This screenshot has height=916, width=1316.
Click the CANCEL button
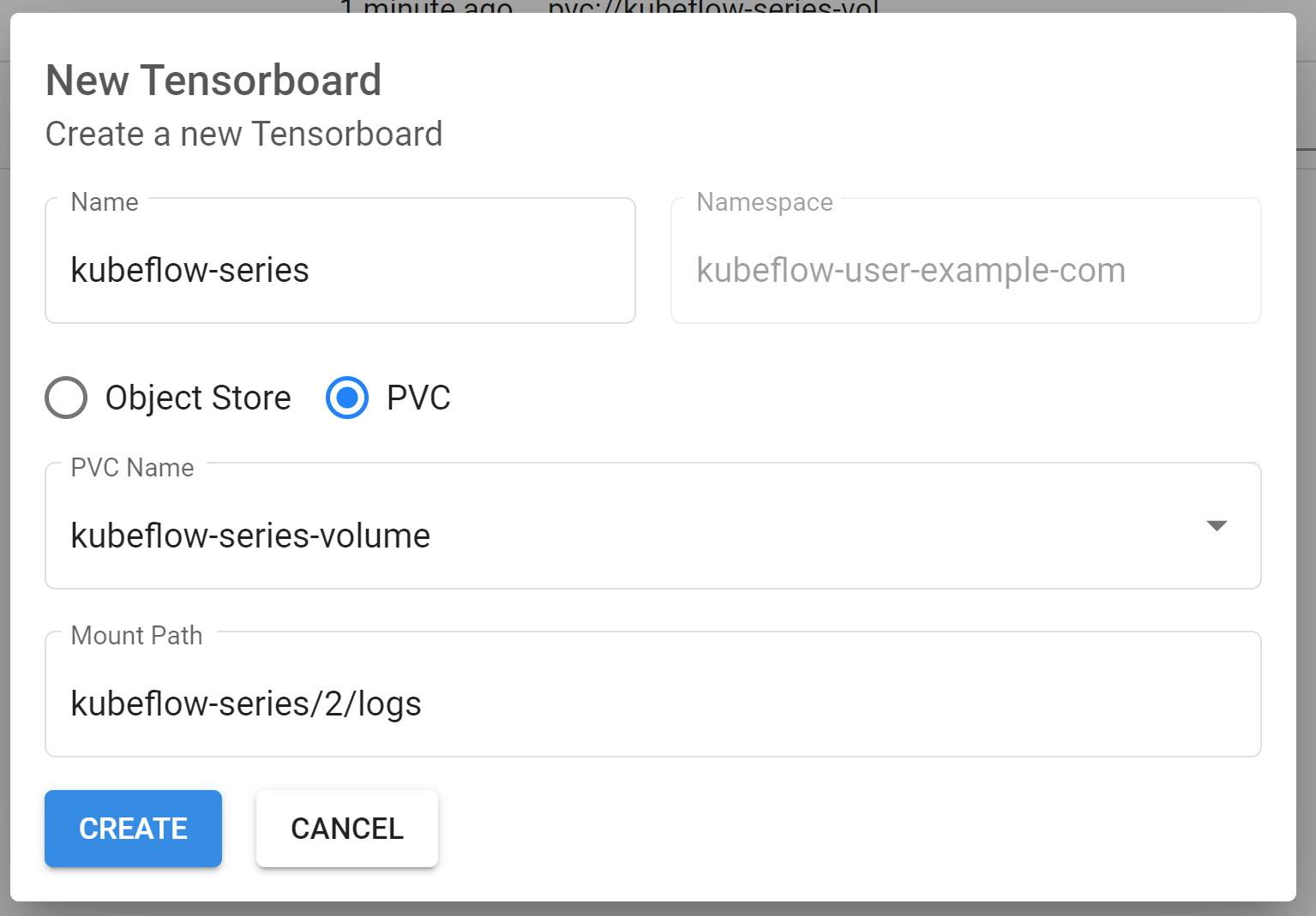click(x=347, y=829)
